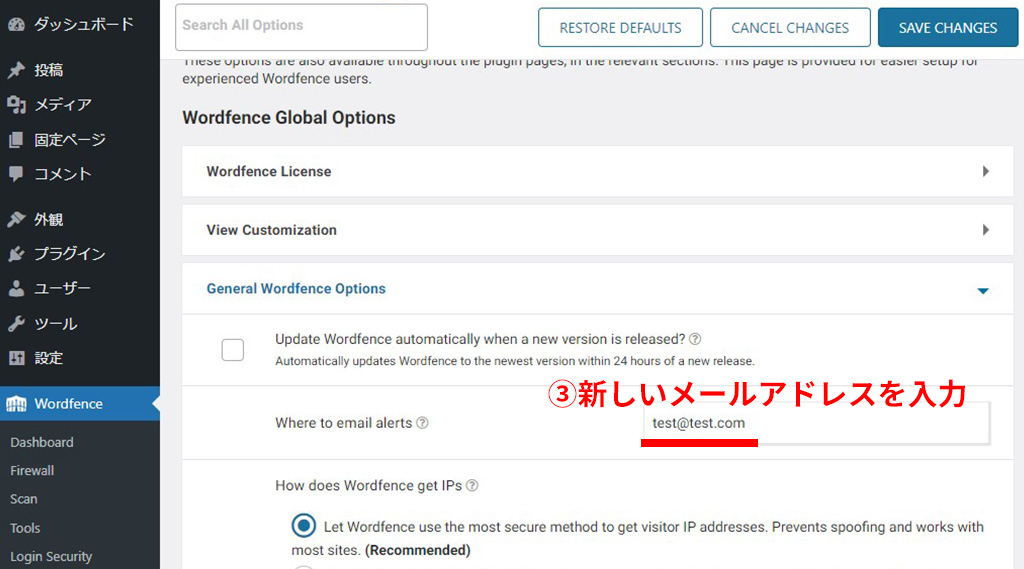Click the Wordfence fence logo icon
Screen dimensions: 1024x569
point(16,404)
